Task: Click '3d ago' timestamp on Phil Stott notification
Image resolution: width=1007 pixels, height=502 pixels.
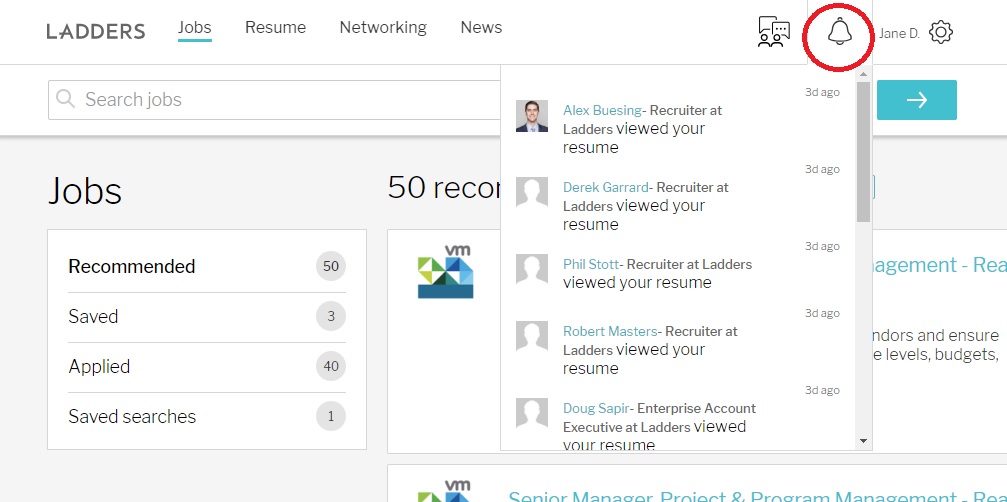Action: (822, 247)
